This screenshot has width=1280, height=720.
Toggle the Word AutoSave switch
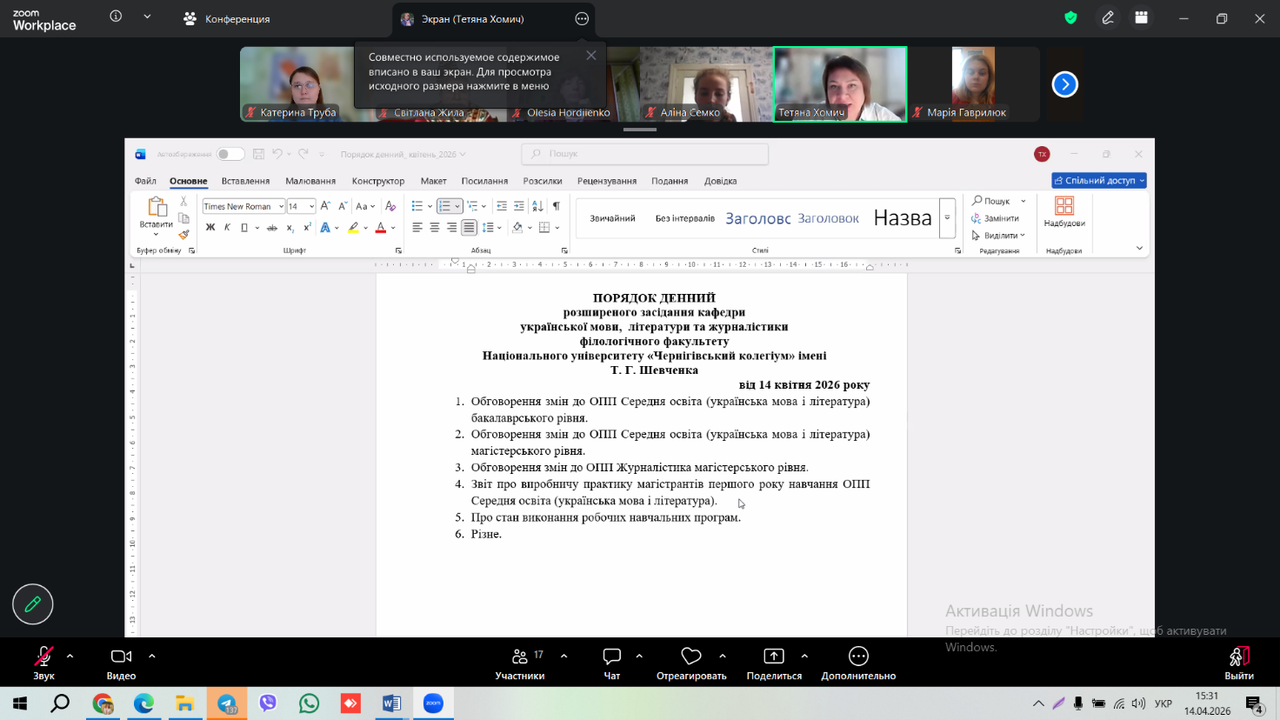click(x=230, y=154)
